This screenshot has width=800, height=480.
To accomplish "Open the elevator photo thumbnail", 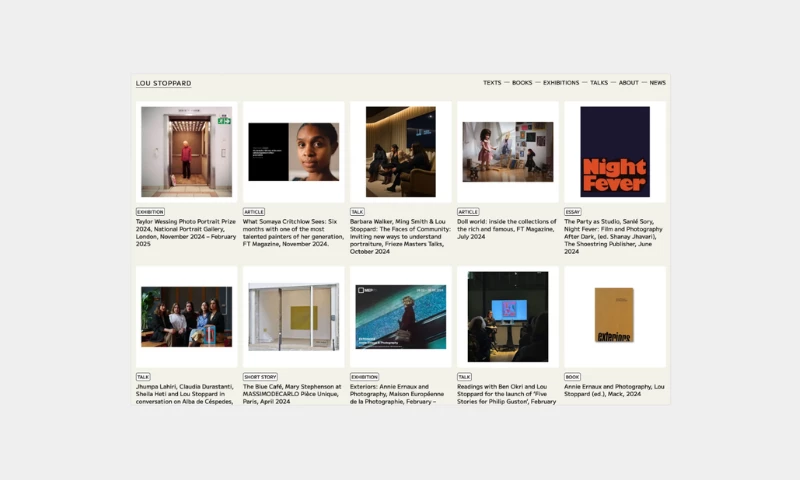I will coord(186,152).
